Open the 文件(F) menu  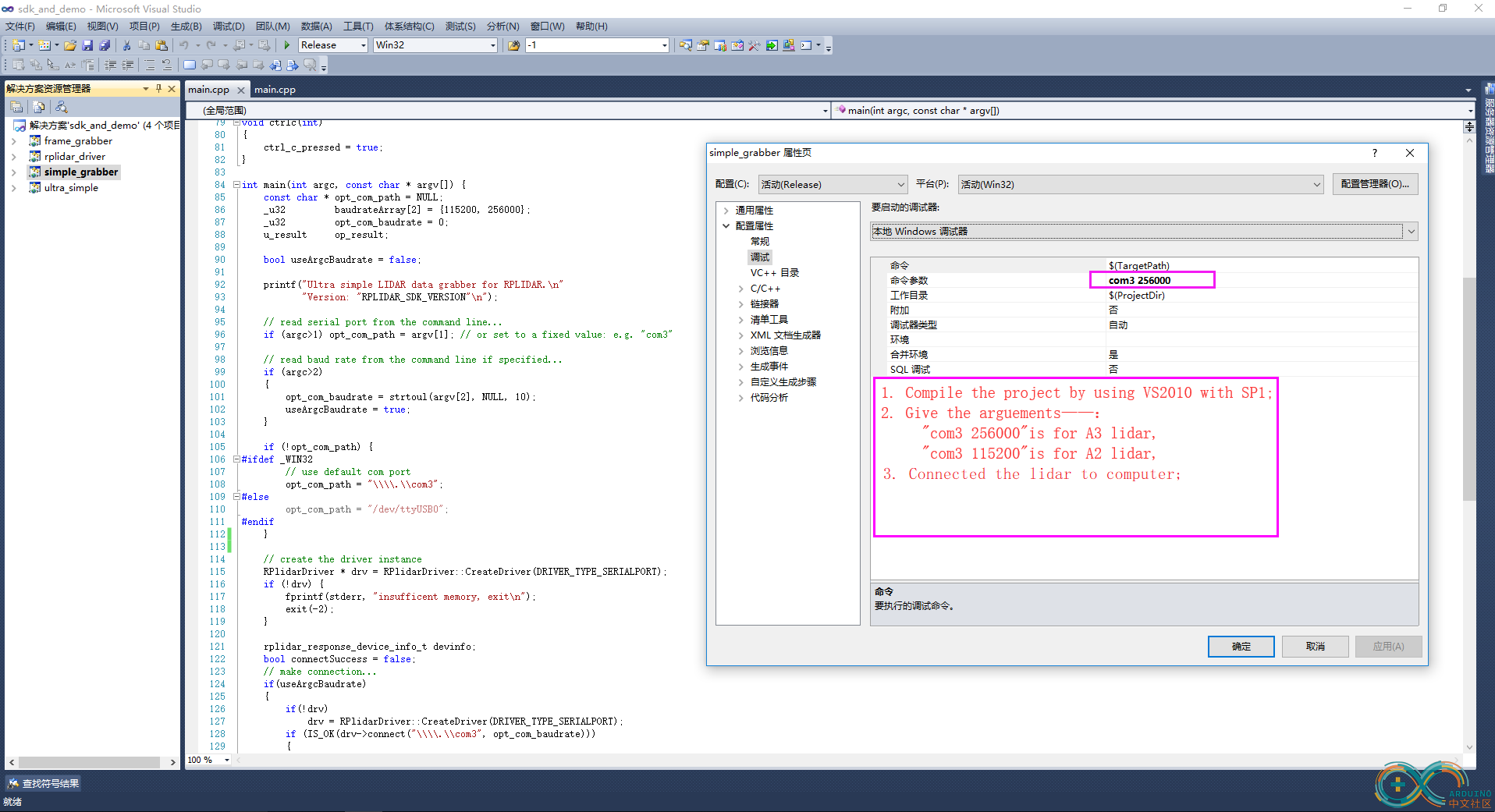point(20,27)
